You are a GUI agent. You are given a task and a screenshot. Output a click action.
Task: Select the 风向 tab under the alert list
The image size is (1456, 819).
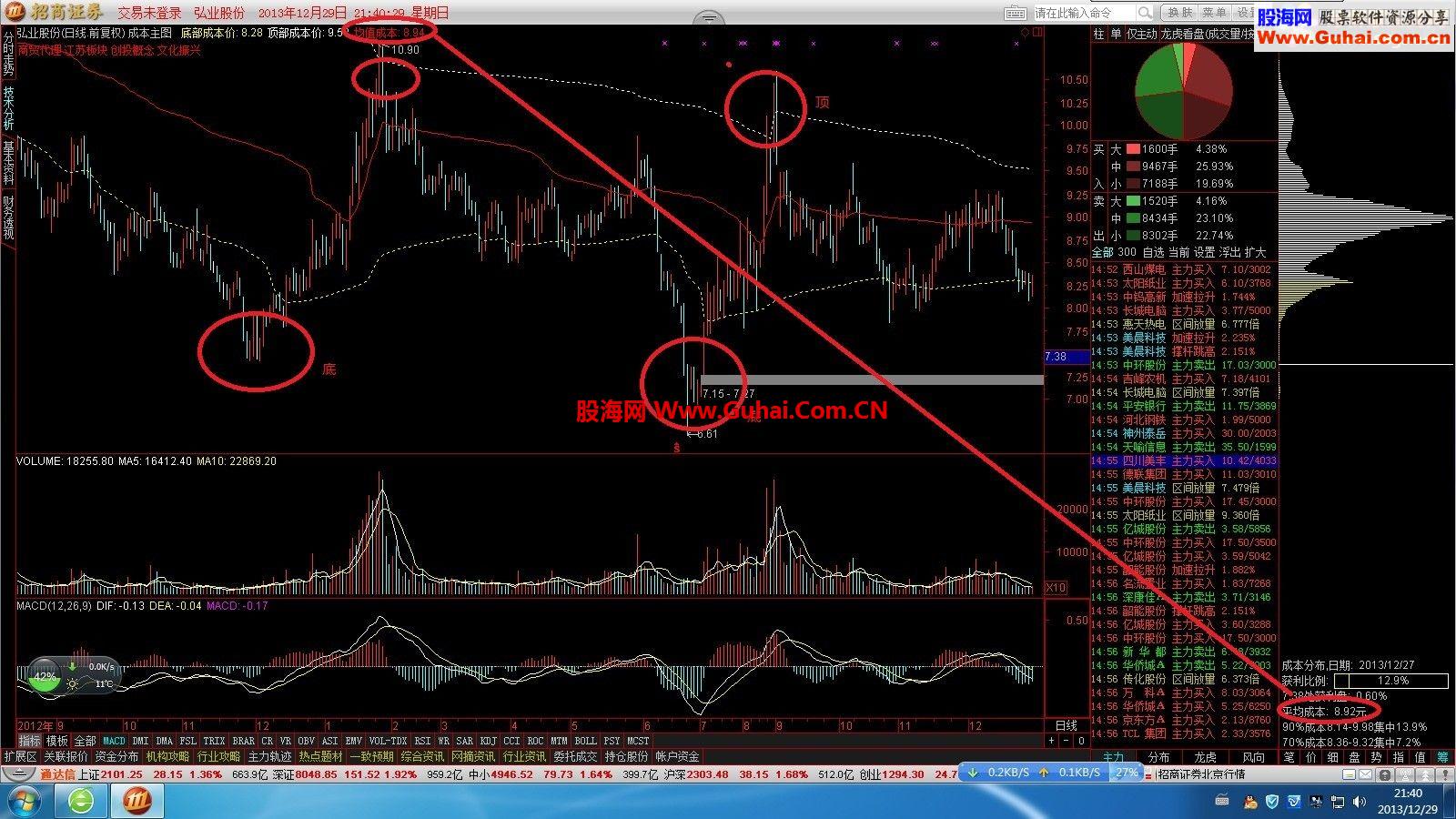[x=1253, y=757]
